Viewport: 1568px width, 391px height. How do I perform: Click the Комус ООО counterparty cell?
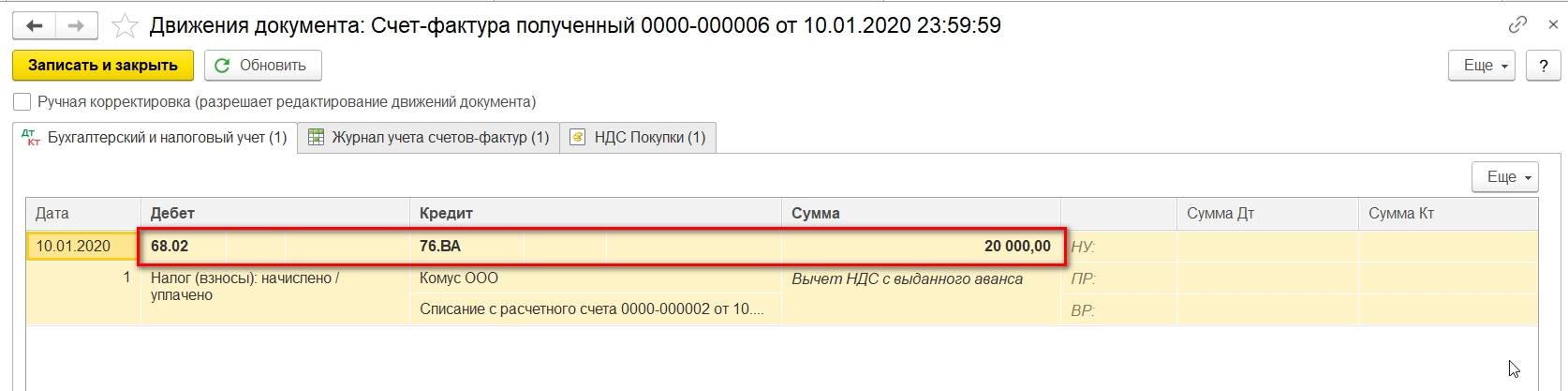pyautogui.click(x=459, y=278)
